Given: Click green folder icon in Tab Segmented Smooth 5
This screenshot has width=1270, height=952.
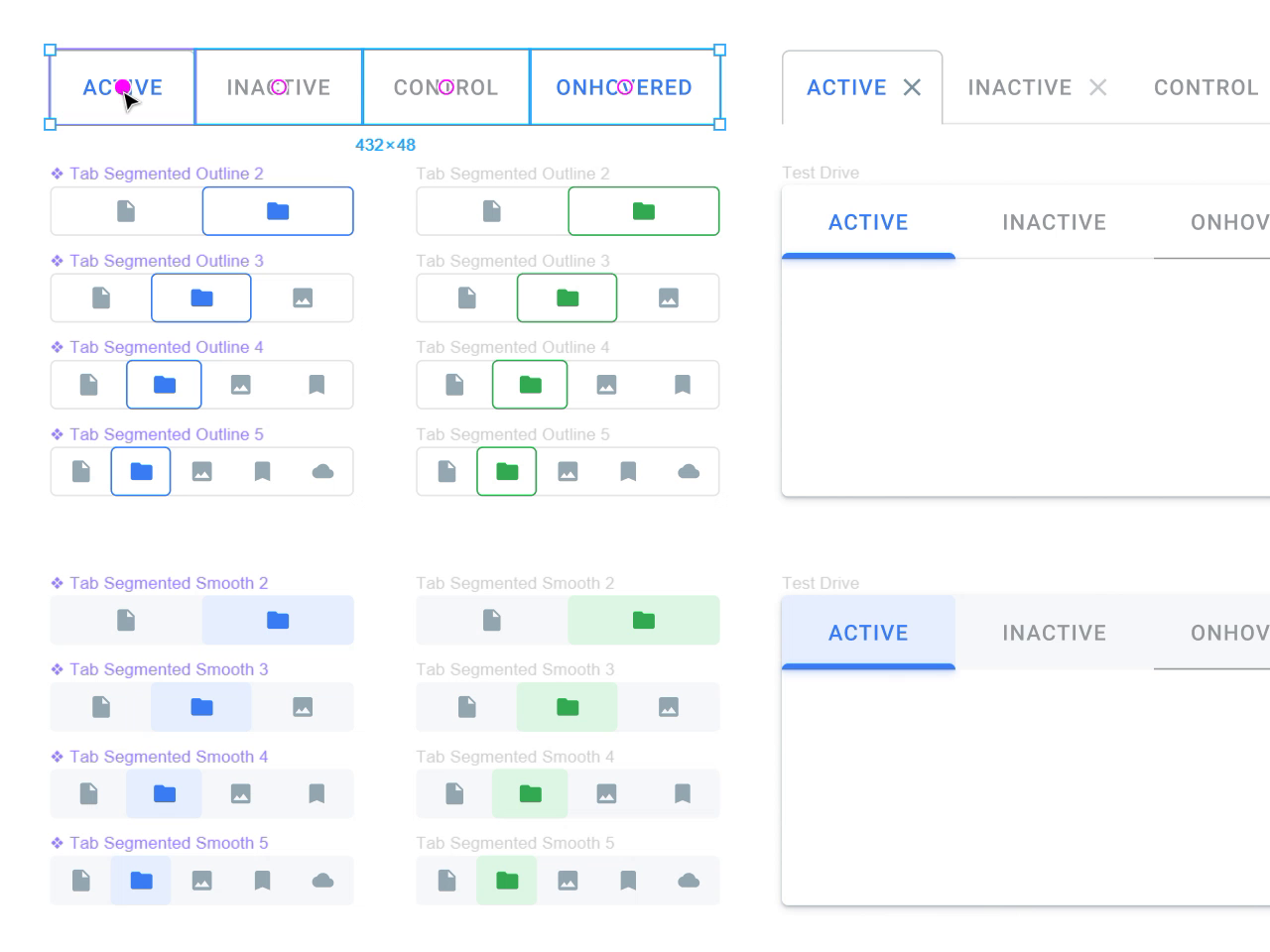Looking at the screenshot, I should 507,881.
